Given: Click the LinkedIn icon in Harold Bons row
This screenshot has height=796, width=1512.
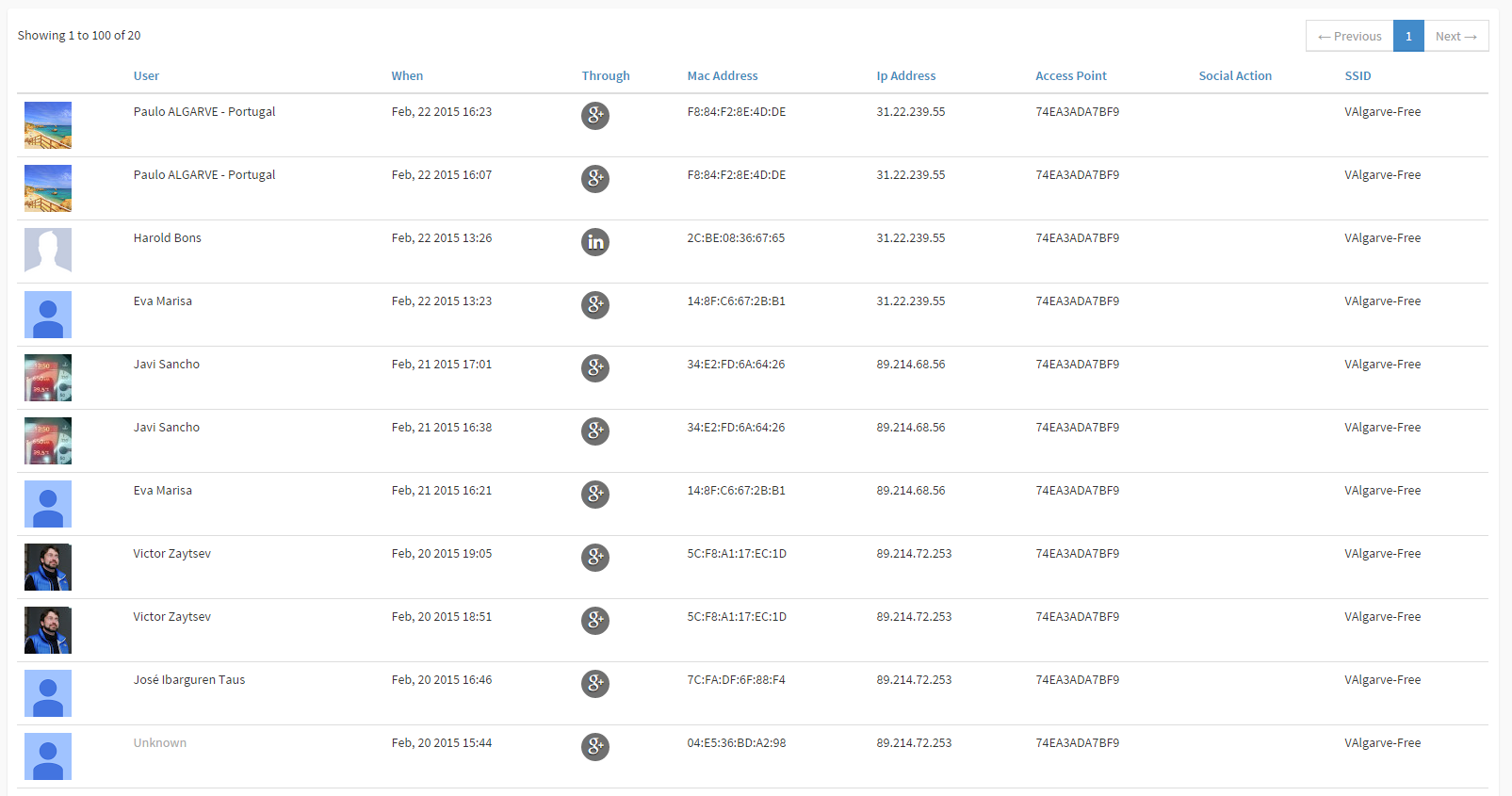Looking at the screenshot, I should 595,242.
